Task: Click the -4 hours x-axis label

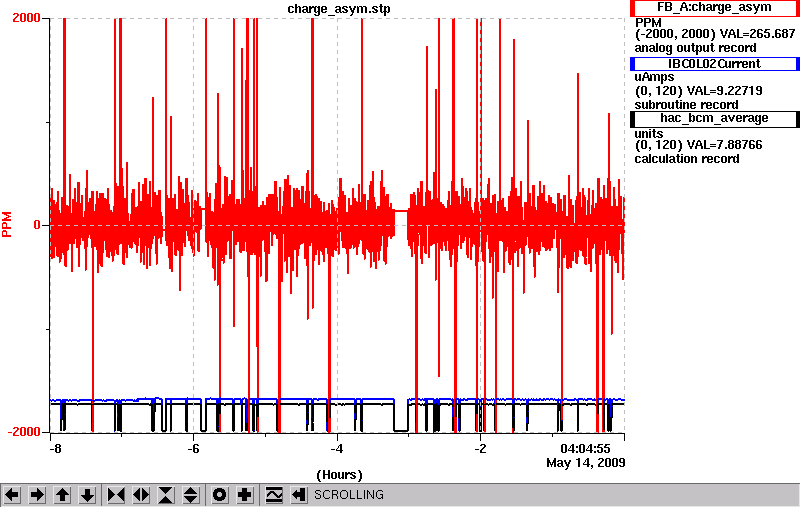Action: click(x=337, y=449)
